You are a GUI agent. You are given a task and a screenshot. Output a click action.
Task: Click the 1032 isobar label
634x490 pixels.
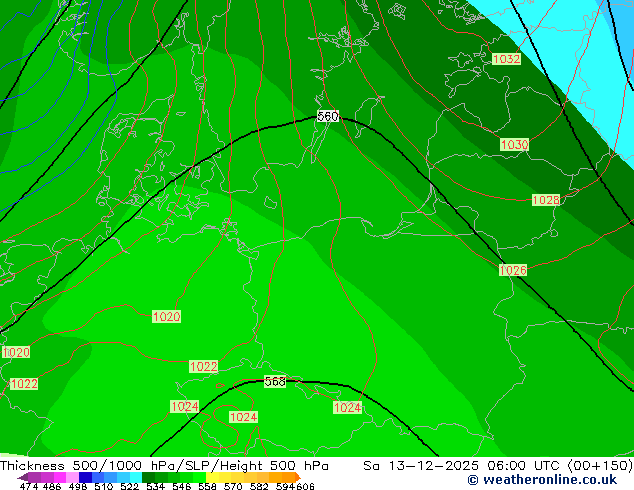506,59
